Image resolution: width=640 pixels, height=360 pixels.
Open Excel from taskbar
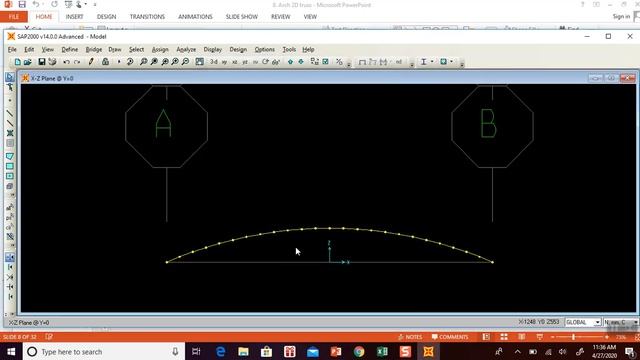[382, 351]
